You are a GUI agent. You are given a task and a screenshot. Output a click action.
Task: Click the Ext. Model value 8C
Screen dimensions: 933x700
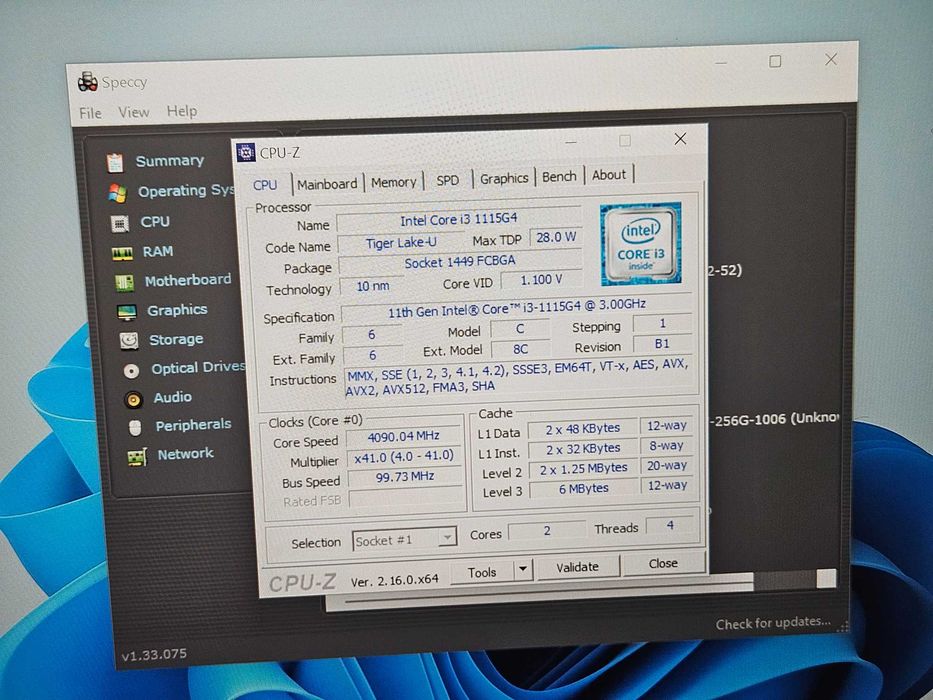520,349
